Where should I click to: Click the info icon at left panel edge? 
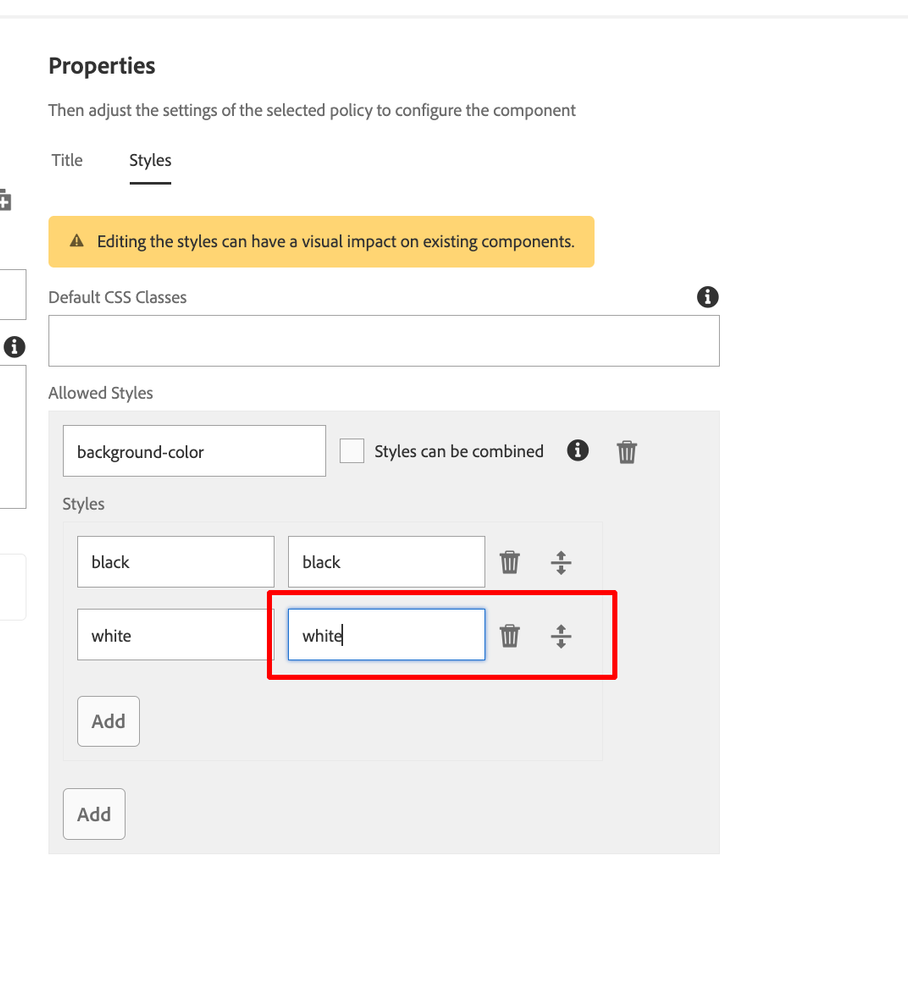14,347
